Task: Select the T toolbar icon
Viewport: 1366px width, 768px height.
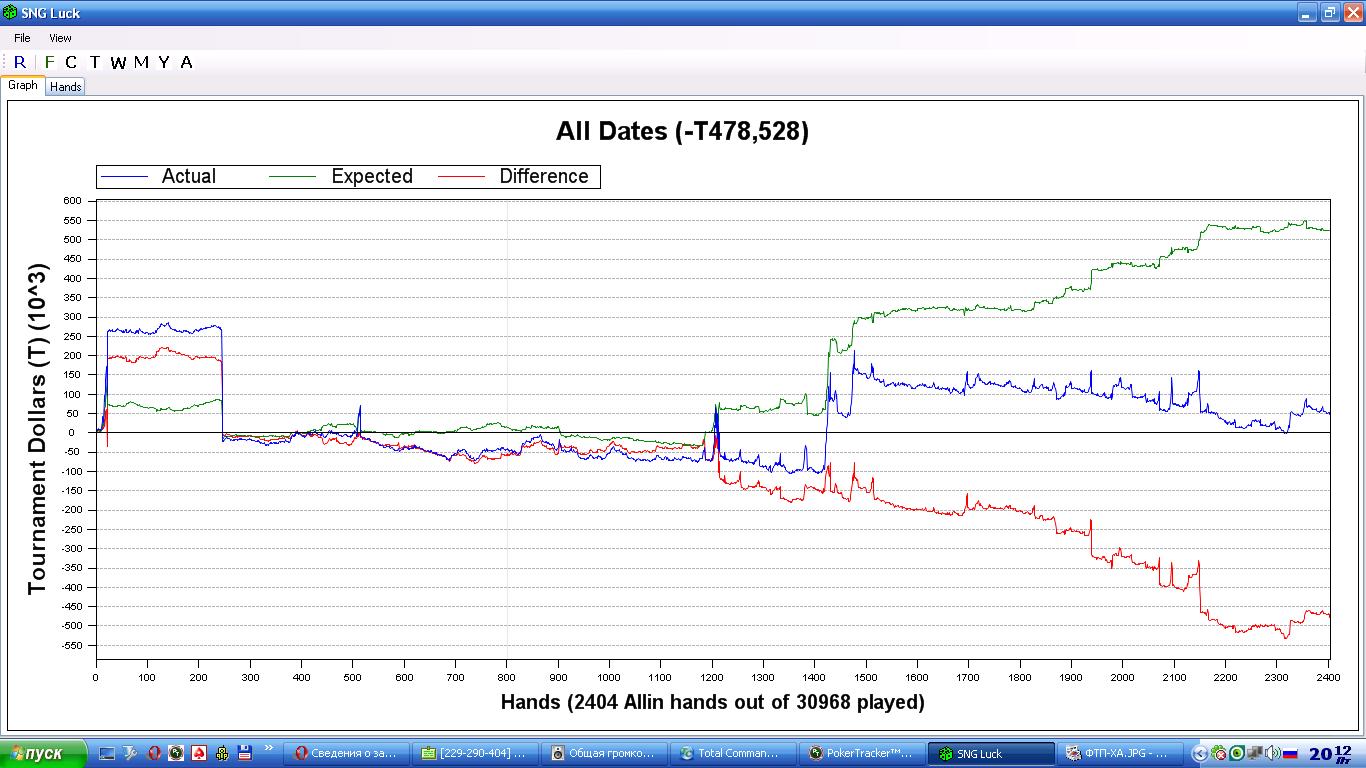Action: [95, 62]
